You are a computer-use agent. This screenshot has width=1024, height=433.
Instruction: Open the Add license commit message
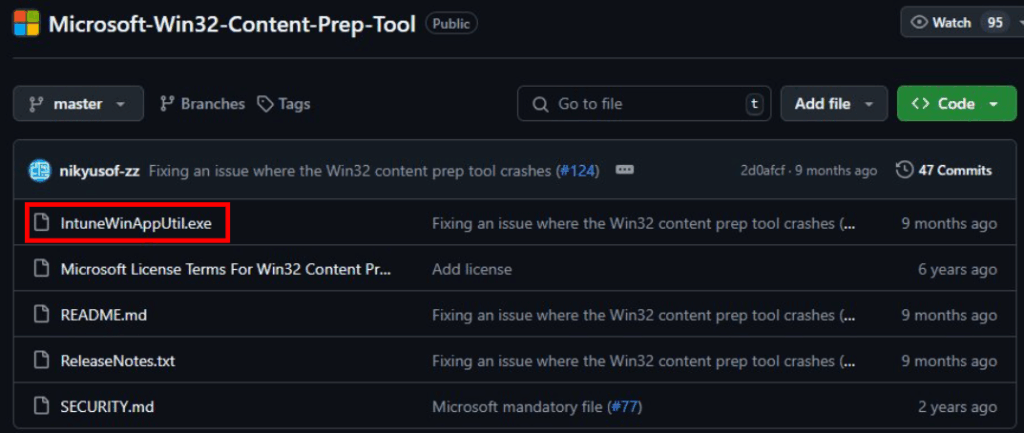click(472, 270)
